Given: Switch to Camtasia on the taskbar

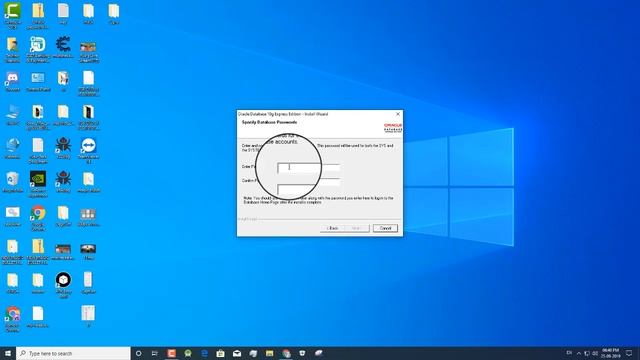Looking at the screenshot, I should coord(171,353).
